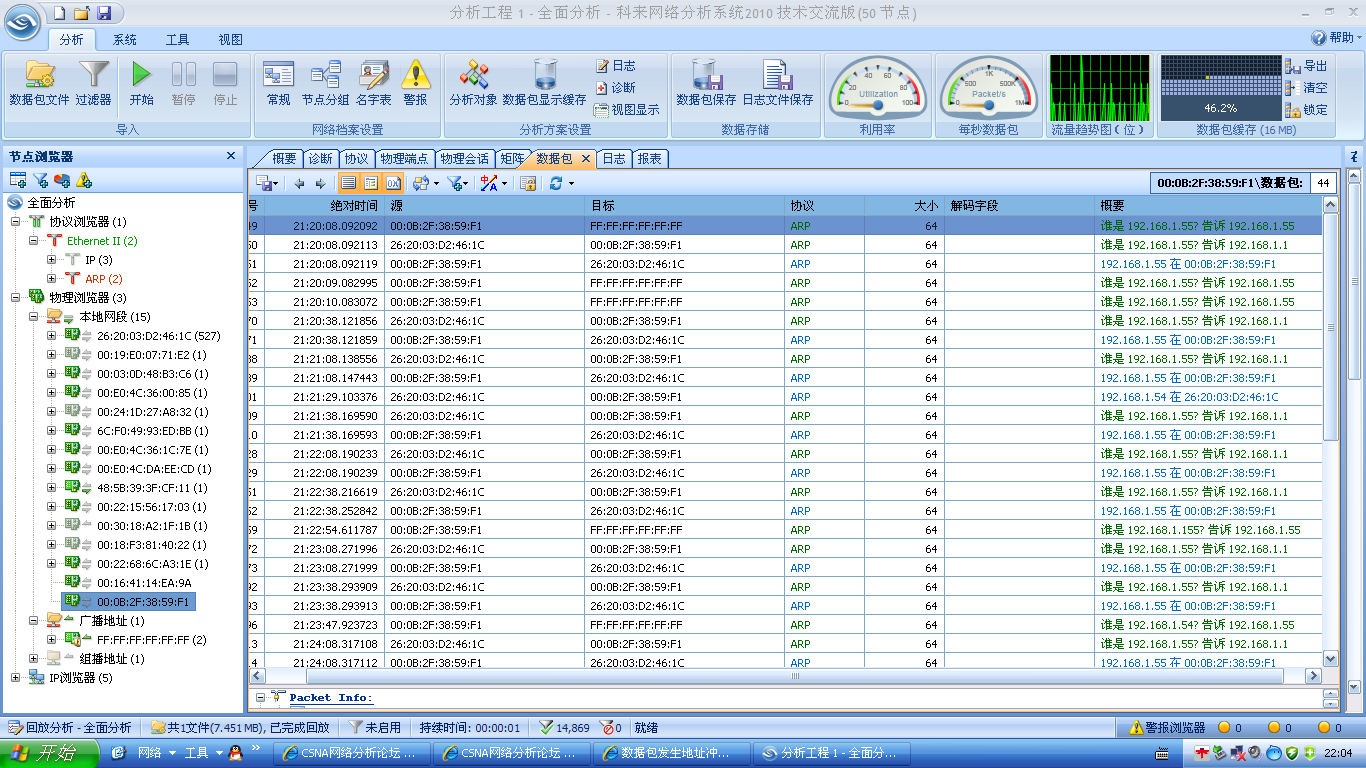Toggle the lock icon in packet toolbar
The image size is (1366, 768).
pos(528,183)
